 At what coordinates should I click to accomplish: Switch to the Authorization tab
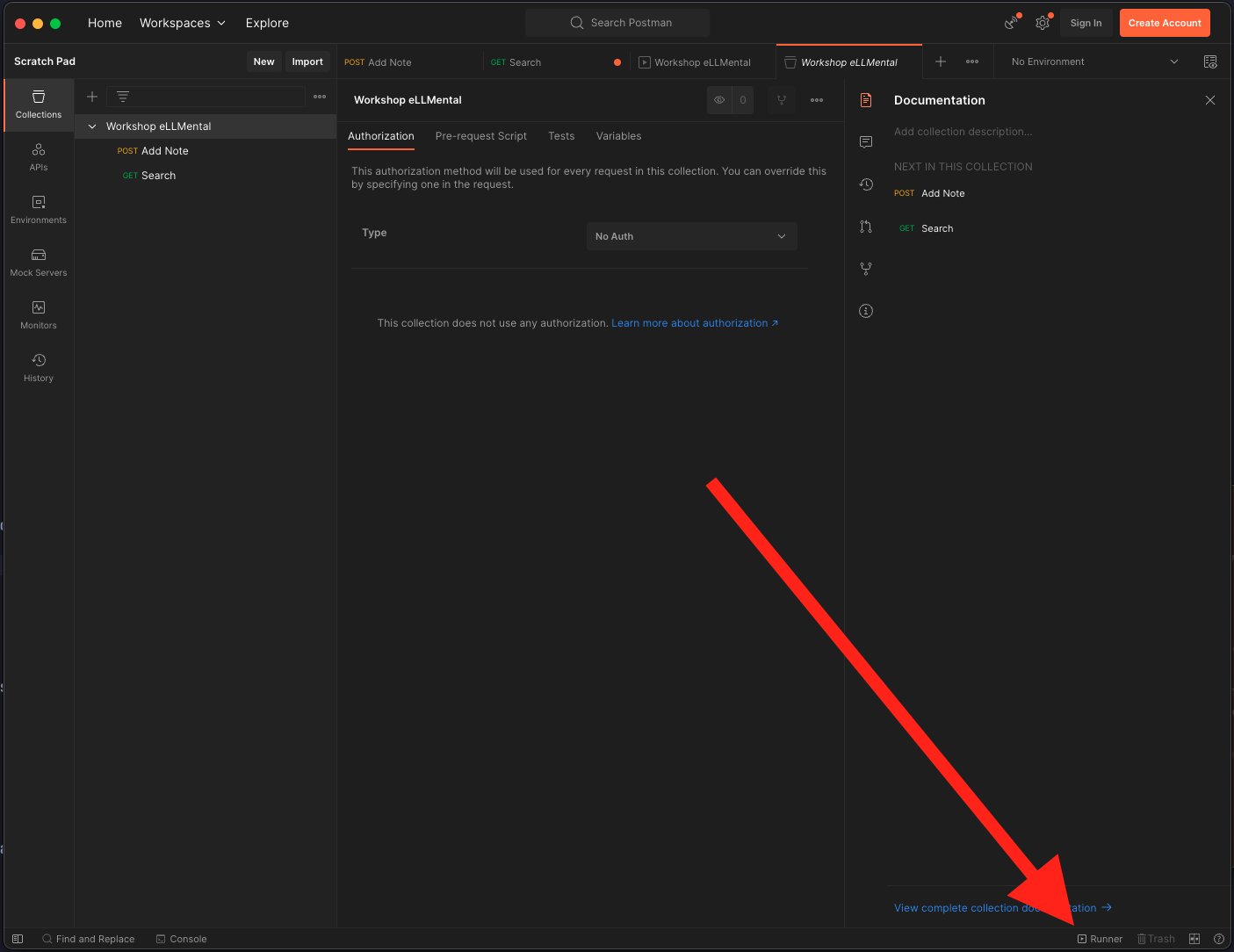[x=381, y=136]
